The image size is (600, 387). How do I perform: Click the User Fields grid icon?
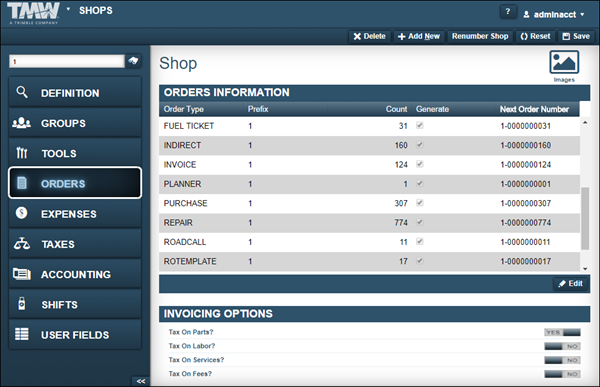(21, 334)
